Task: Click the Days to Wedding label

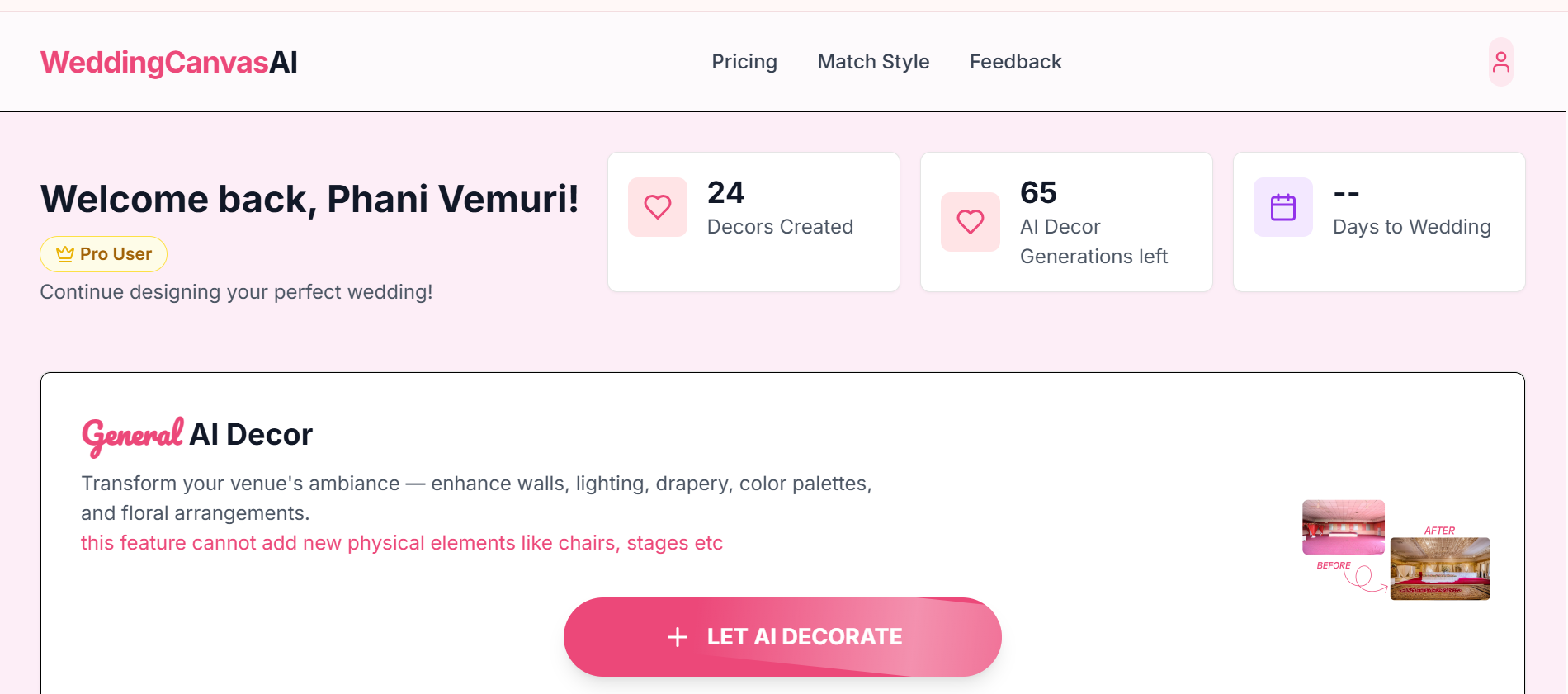Action: tap(1411, 227)
